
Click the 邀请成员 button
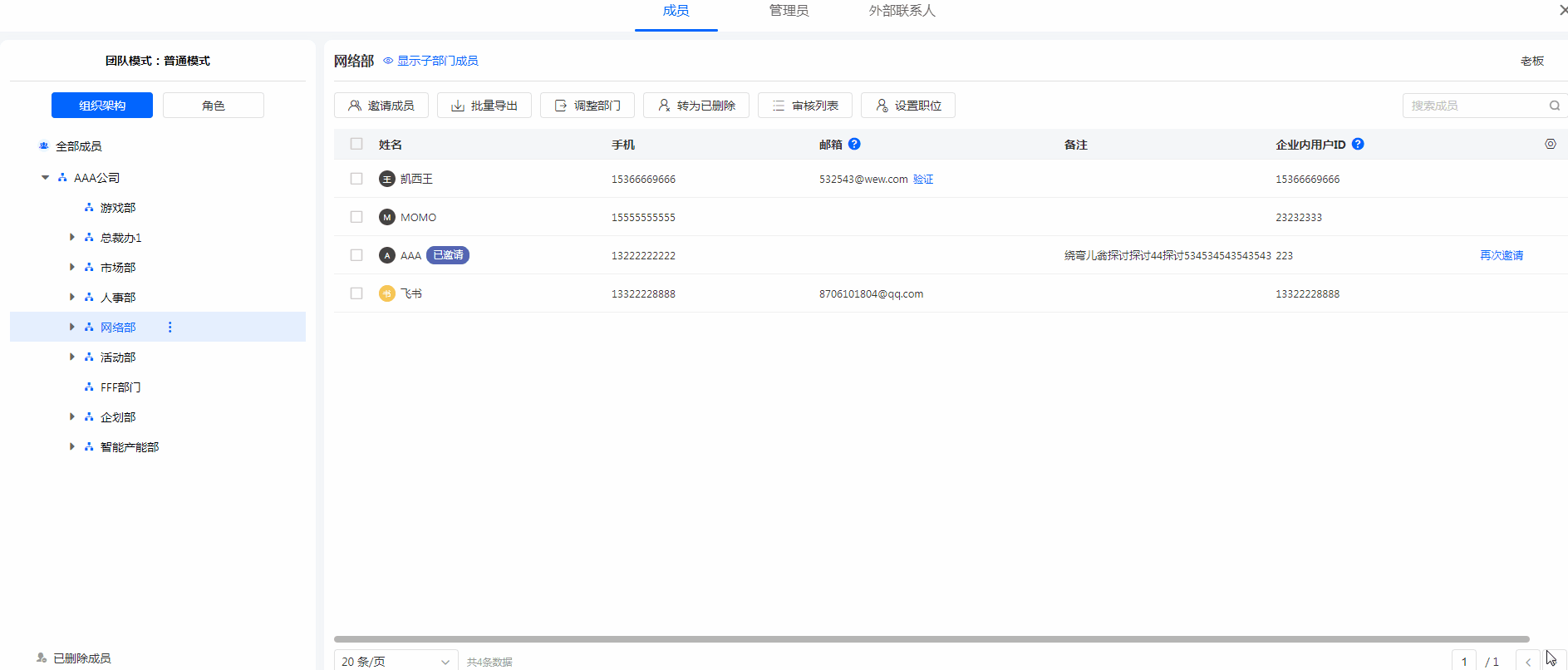[381, 106]
